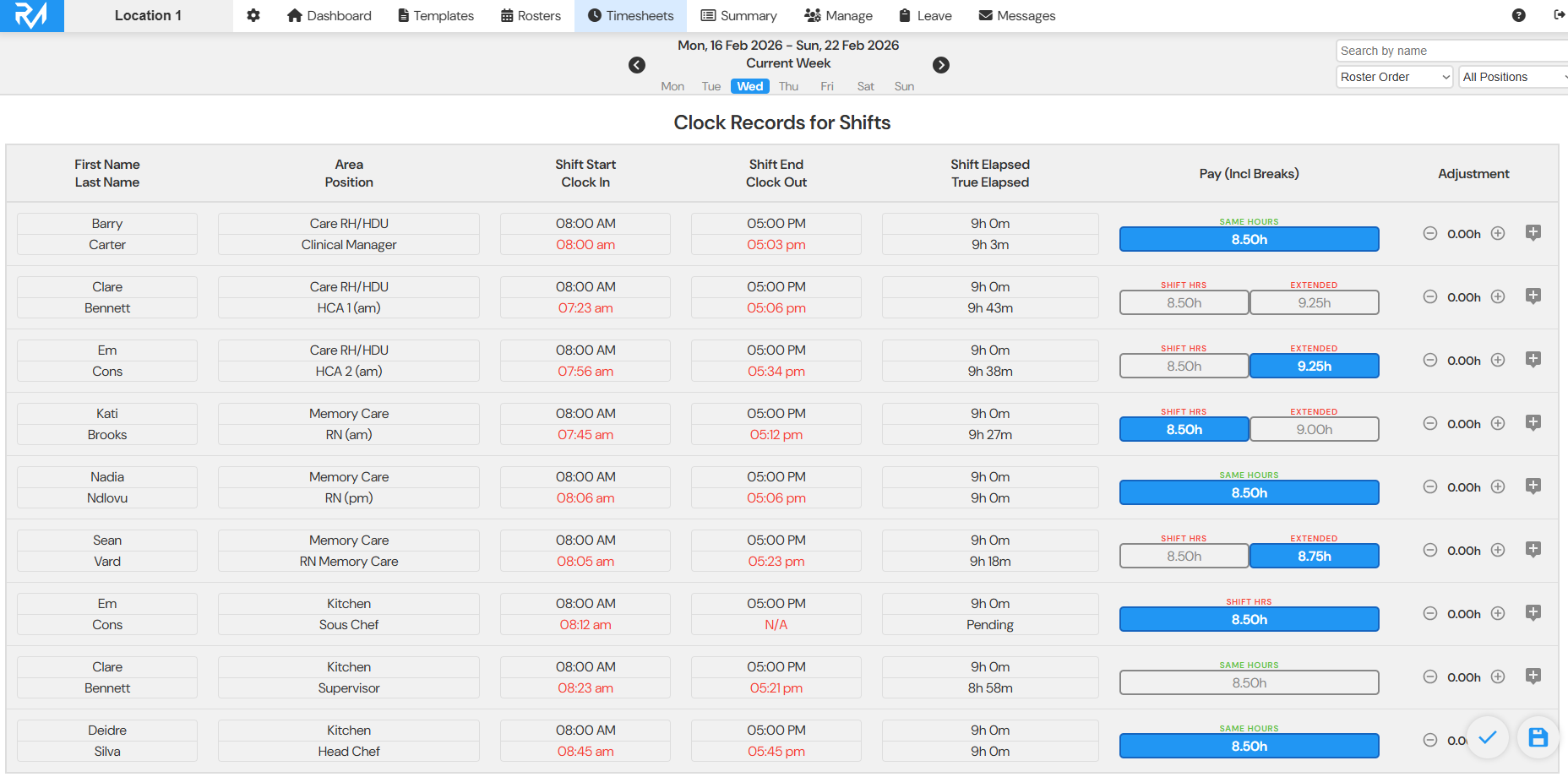Click the logout icon

pyautogui.click(x=1559, y=15)
